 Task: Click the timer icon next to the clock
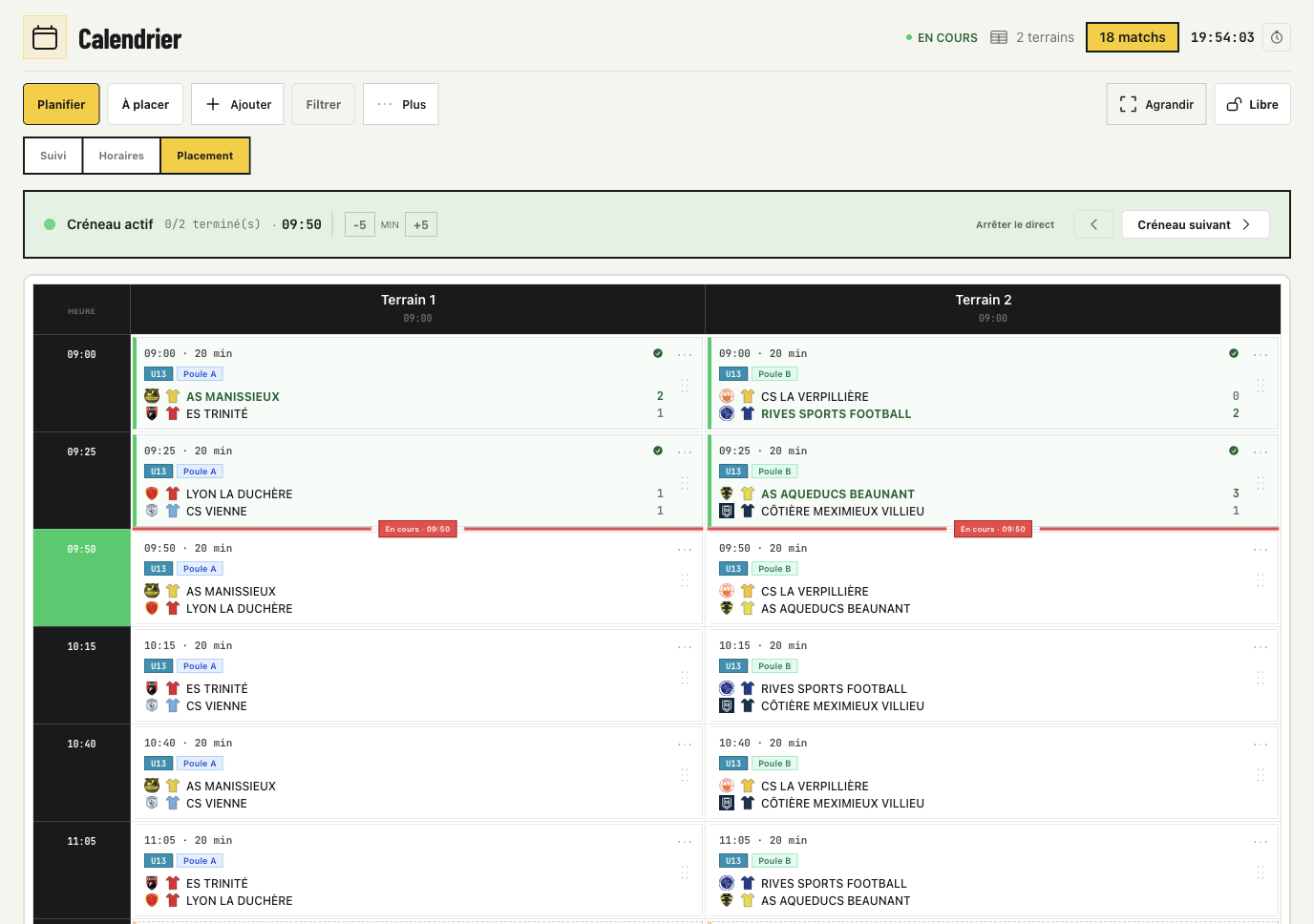click(x=1277, y=37)
